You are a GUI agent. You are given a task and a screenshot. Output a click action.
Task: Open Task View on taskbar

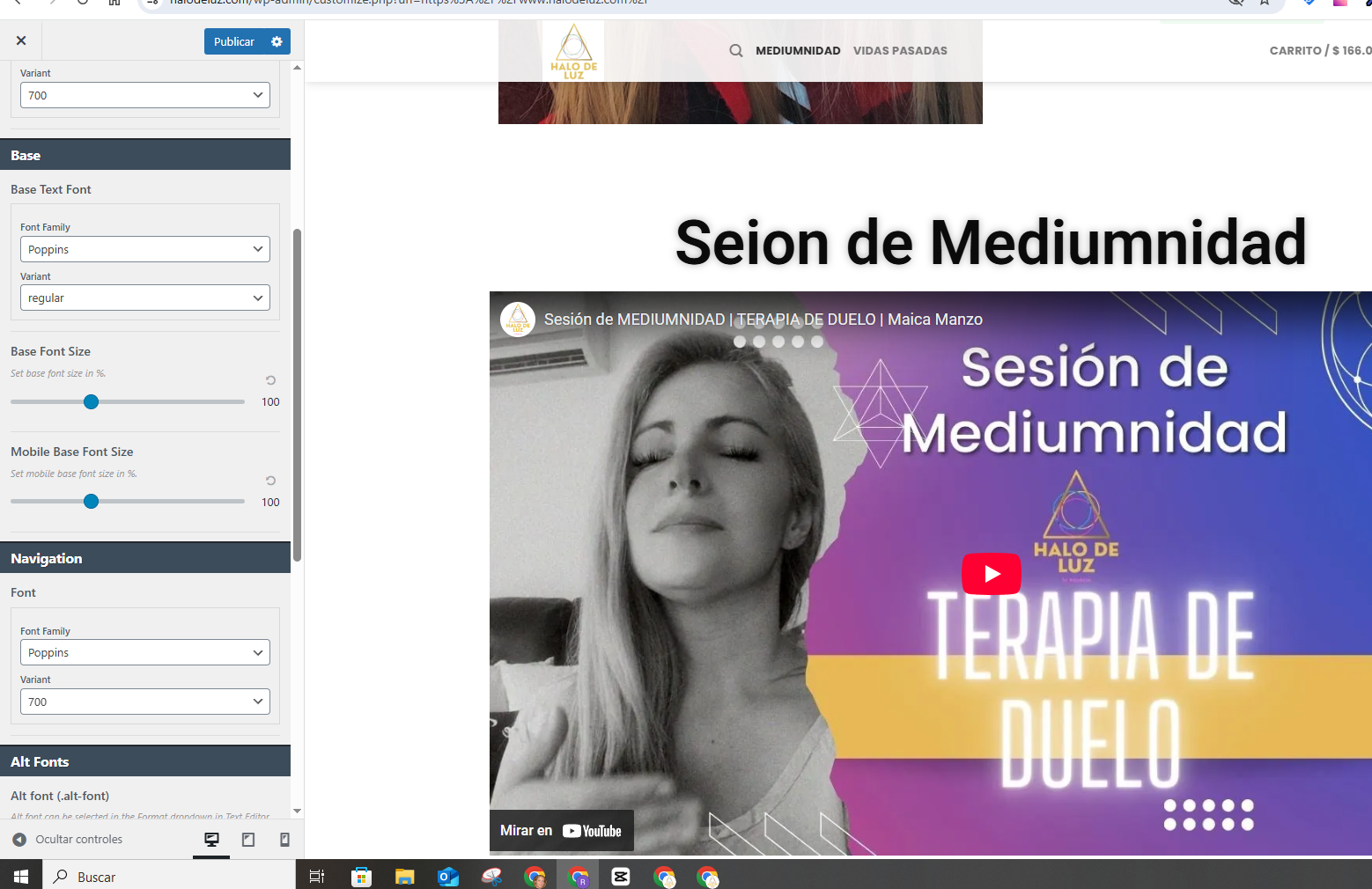pyautogui.click(x=317, y=877)
